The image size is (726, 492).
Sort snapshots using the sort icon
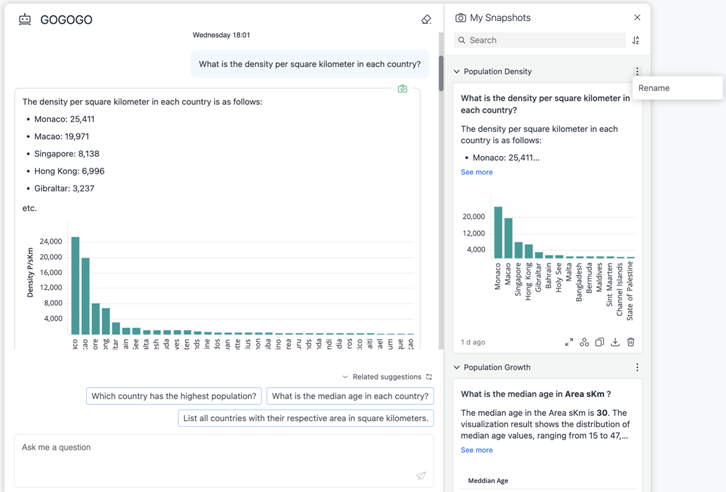[x=636, y=41]
